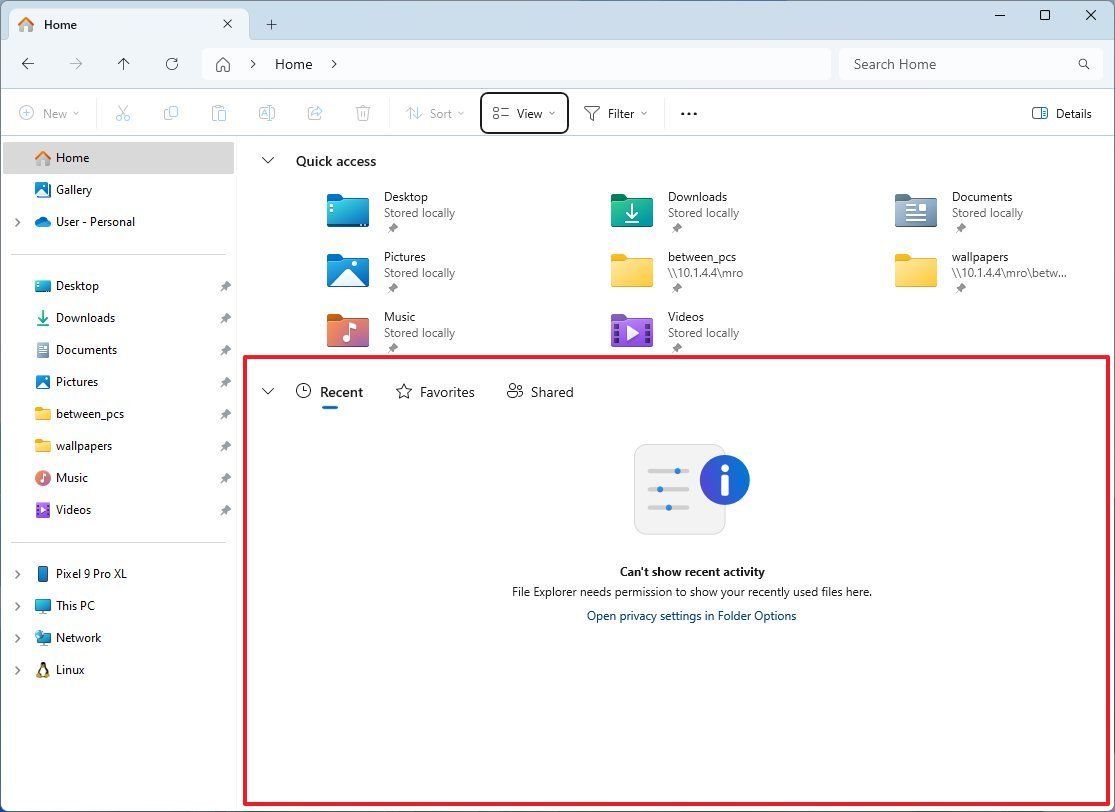Switch to the Shared tab
1115x812 pixels.
pos(539,391)
